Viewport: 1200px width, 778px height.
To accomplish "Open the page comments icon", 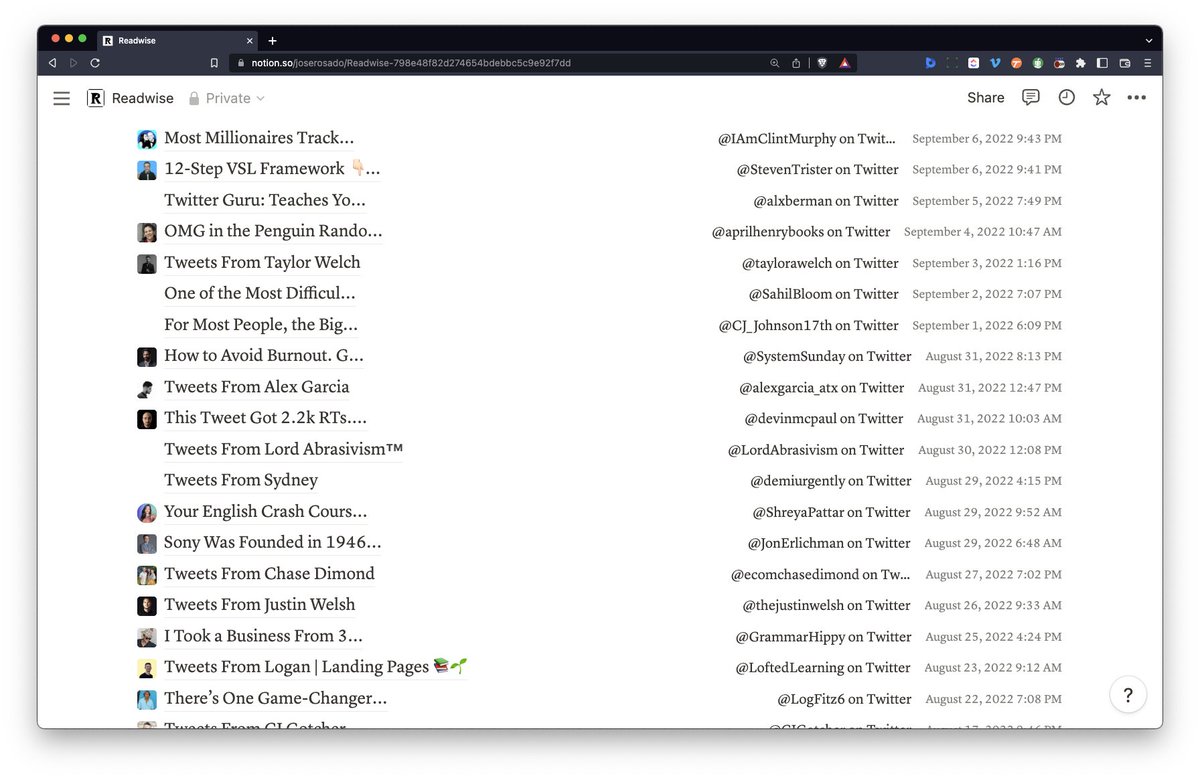I will 1031,97.
